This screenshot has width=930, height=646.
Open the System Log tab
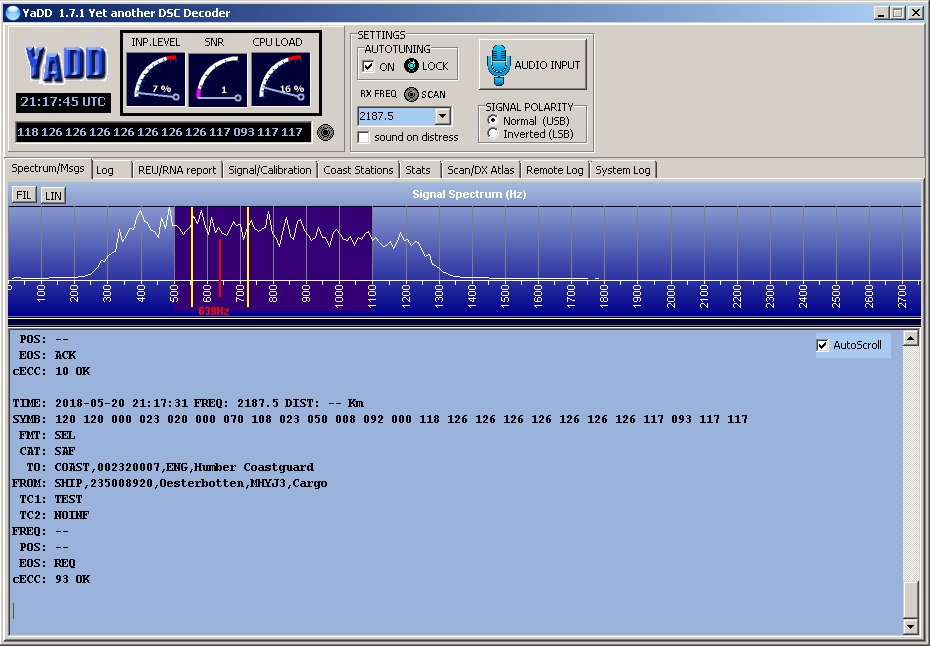[623, 170]
